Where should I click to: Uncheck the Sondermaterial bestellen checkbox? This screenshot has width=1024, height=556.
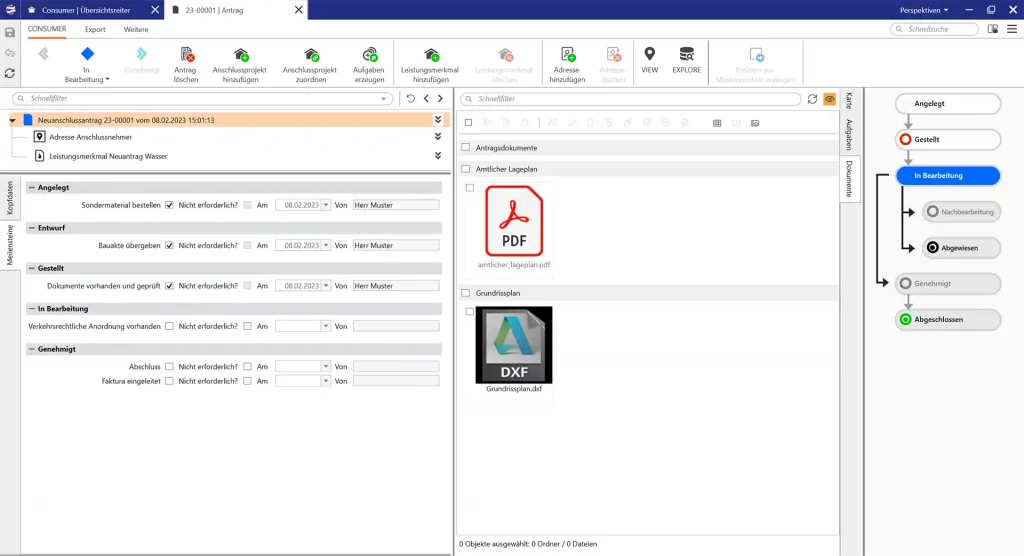pyautogui.click(x=169, y=205)
